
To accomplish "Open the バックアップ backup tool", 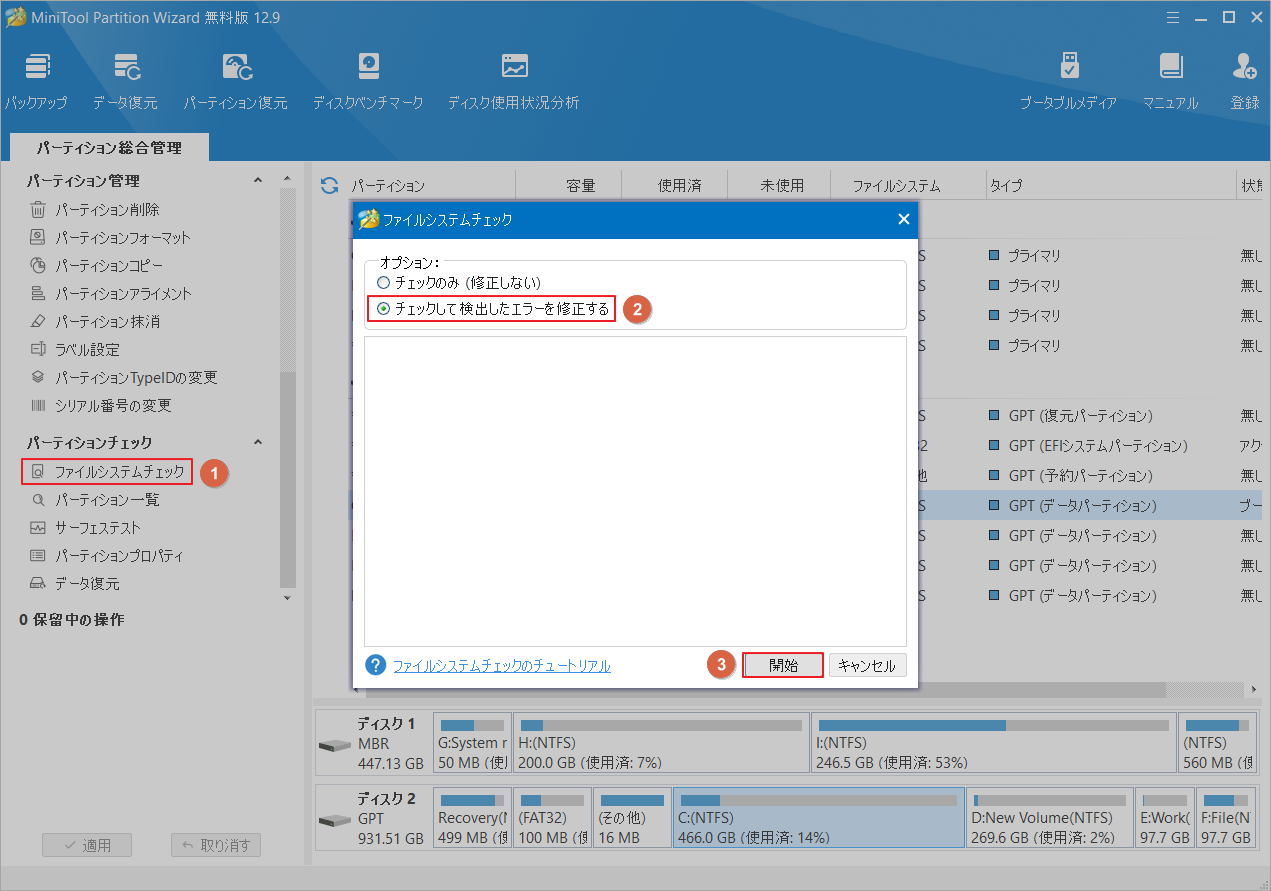I will click(x=36, y=81).
